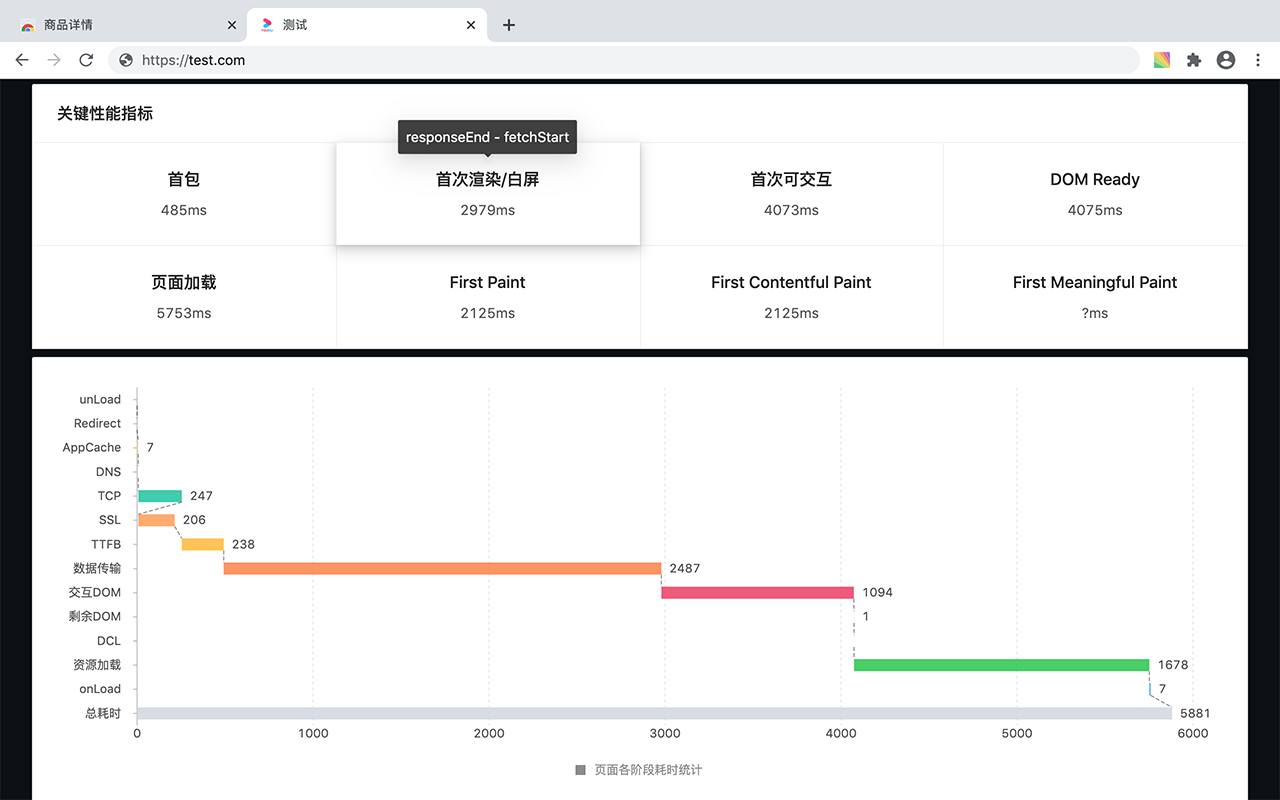The image size is (1280, 800).
Task: Select the DOM Ready metric card
Action: point(1094,193)
